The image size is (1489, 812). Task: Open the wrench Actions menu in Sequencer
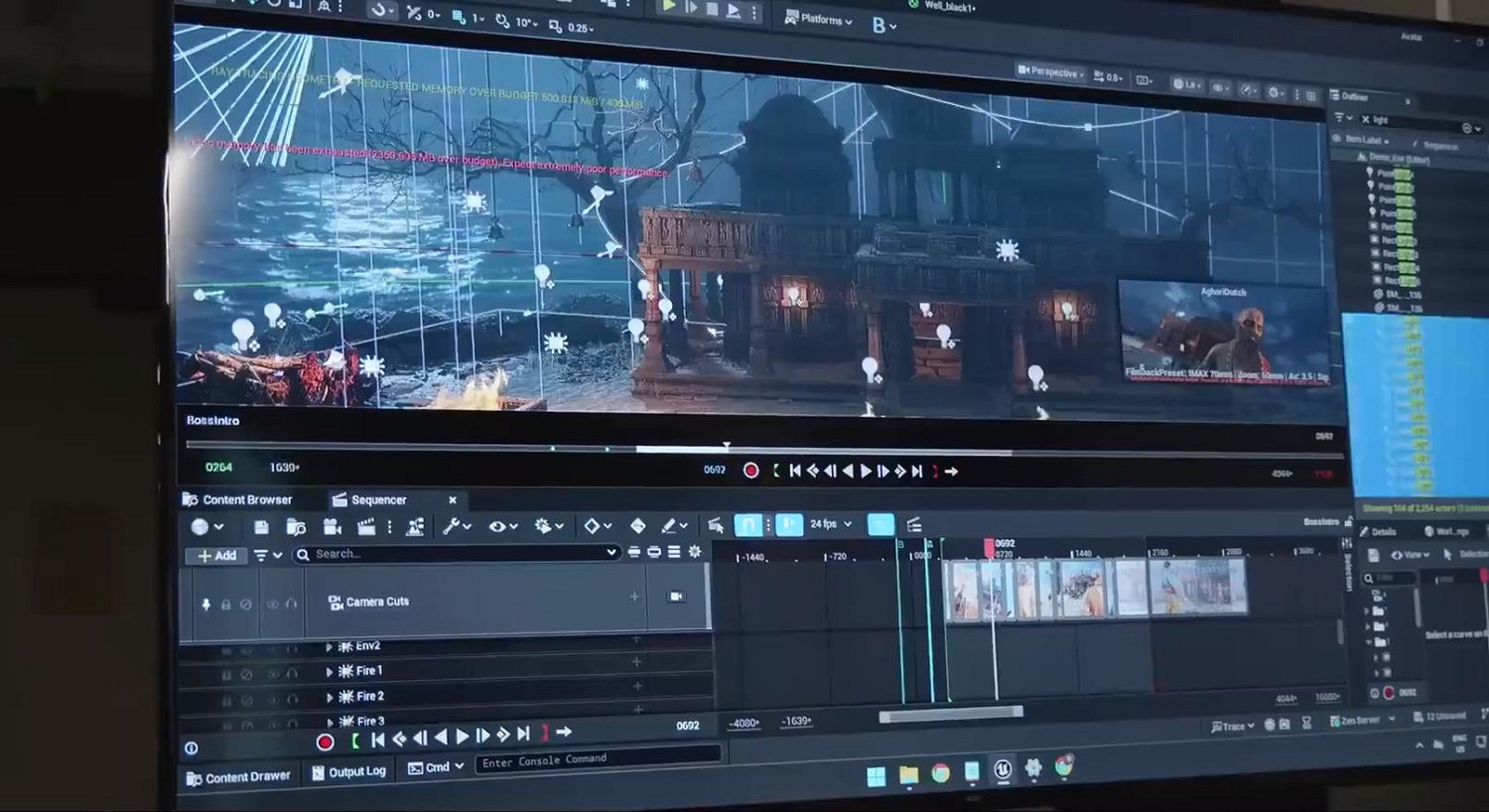tap(457, 527)
